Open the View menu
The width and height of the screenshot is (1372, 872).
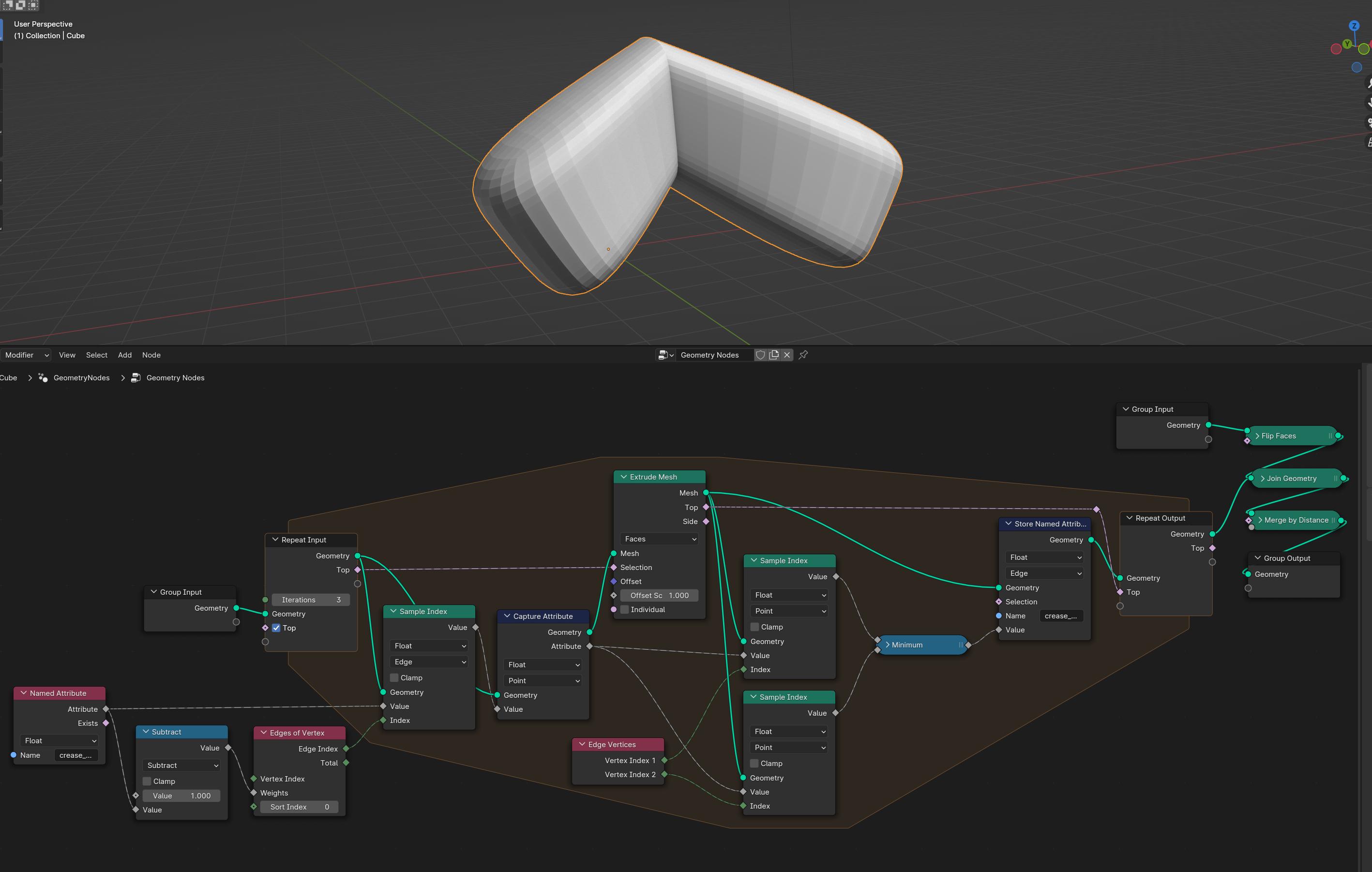pos(67,355)
